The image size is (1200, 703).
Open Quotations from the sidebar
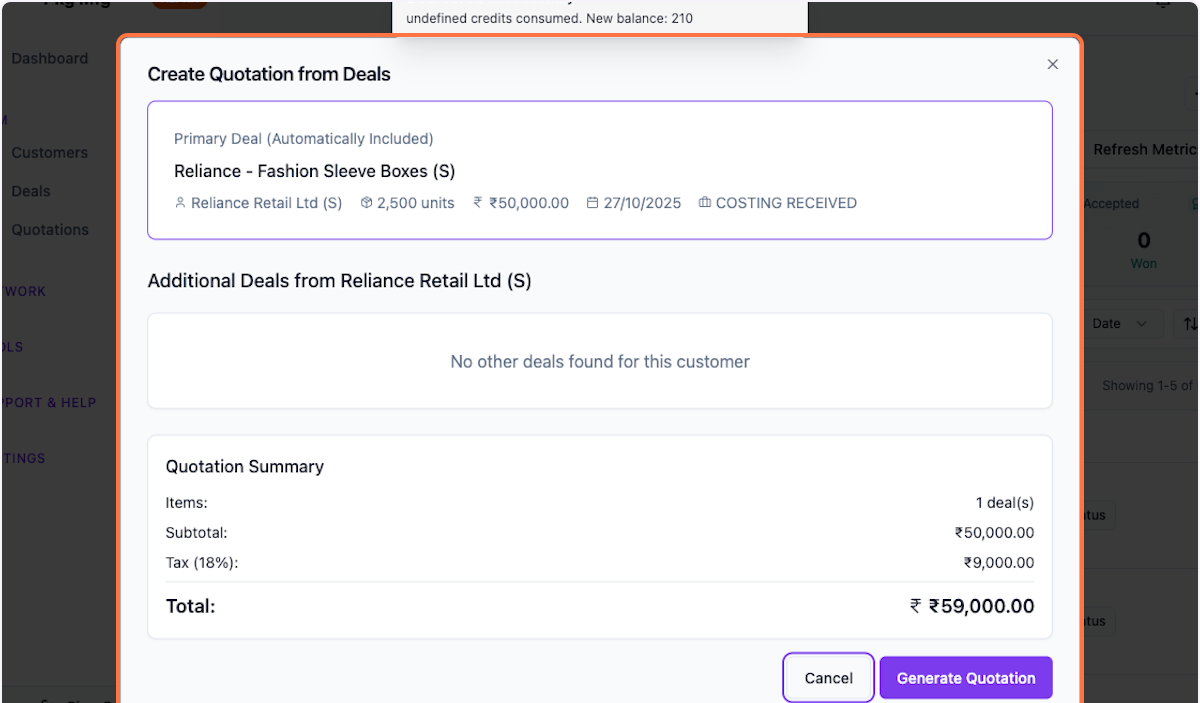tap(49, 229)
